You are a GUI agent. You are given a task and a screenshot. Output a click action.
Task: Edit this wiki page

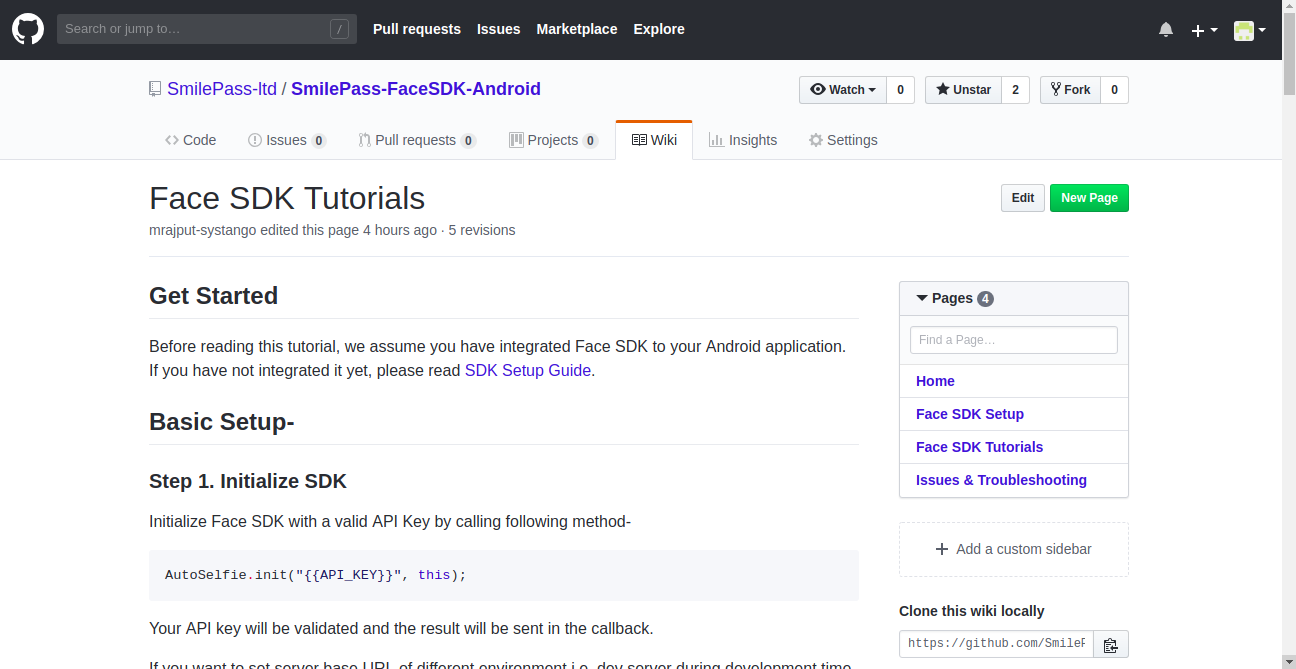coord(1023,198)
